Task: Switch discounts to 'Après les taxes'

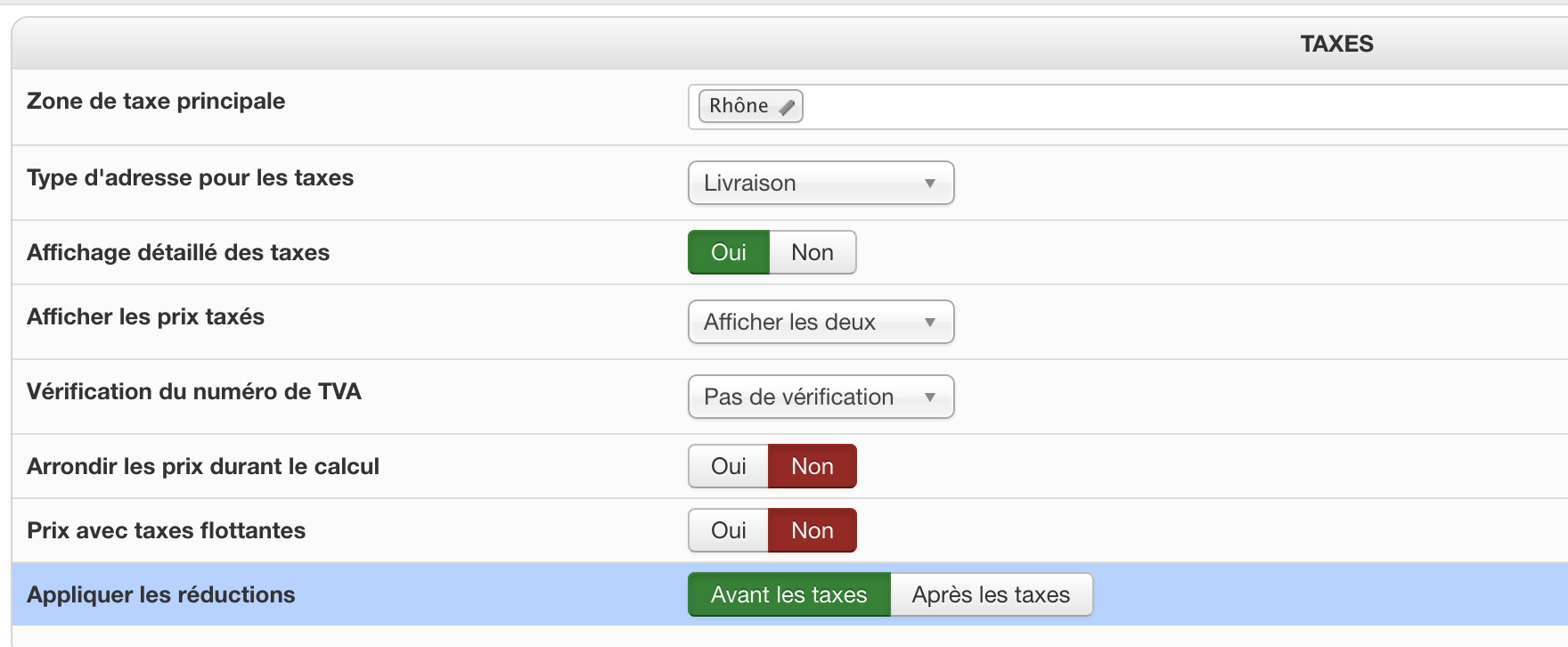Action: (991, 594)
